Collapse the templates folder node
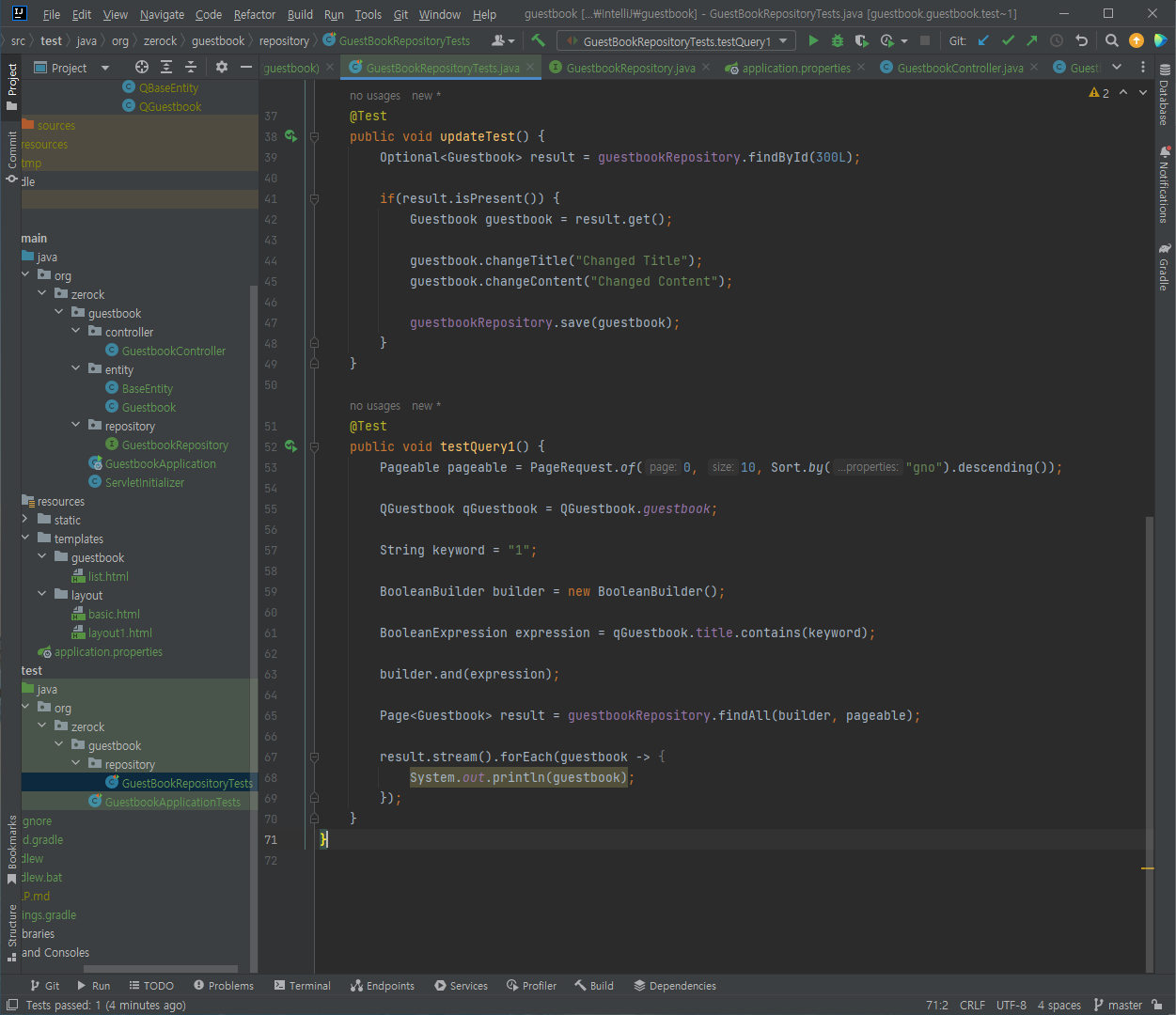The width and height of the screenshot is (1176, 1015). [25, 538]
